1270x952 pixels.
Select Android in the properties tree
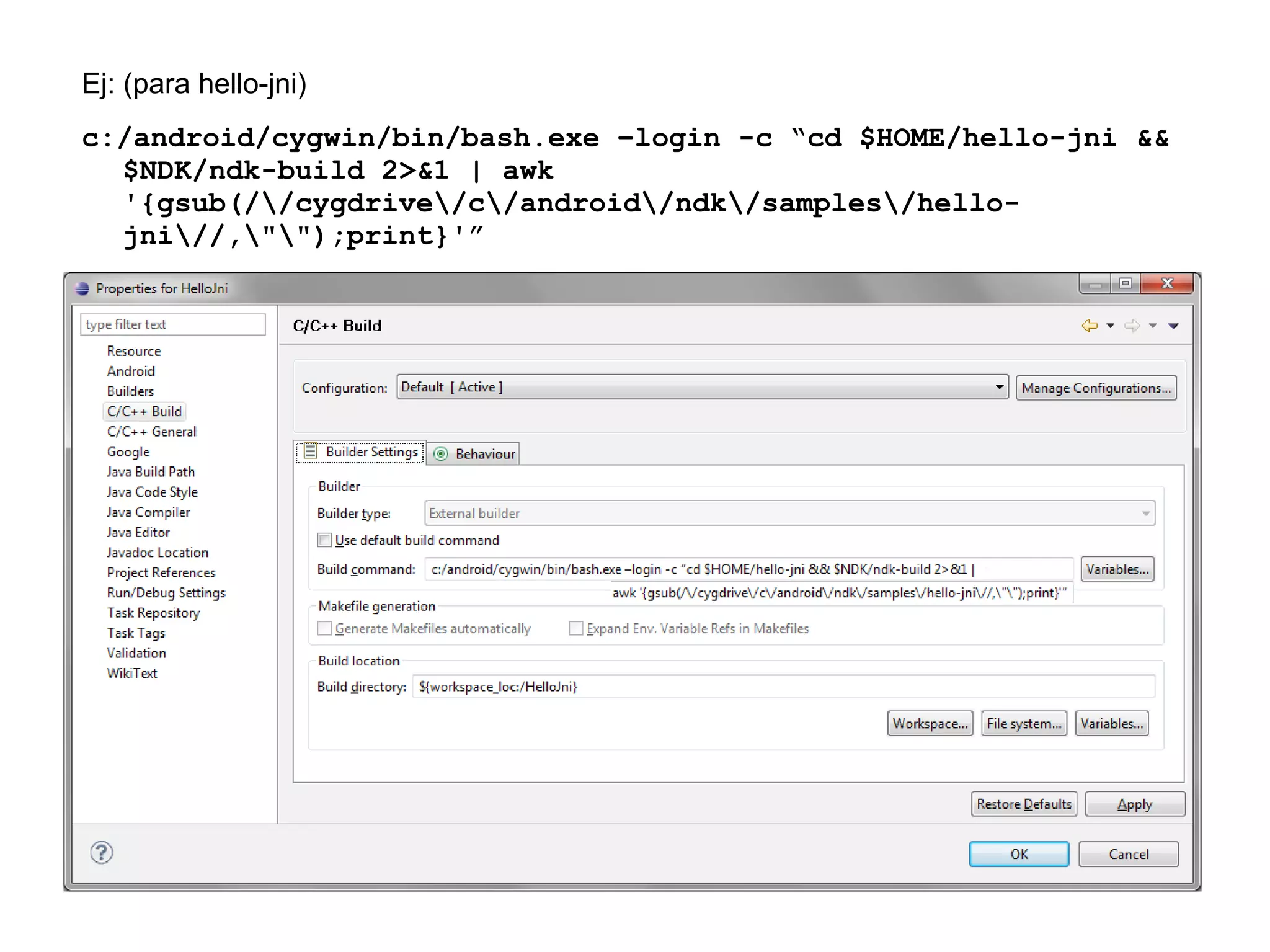pos(130,371)
